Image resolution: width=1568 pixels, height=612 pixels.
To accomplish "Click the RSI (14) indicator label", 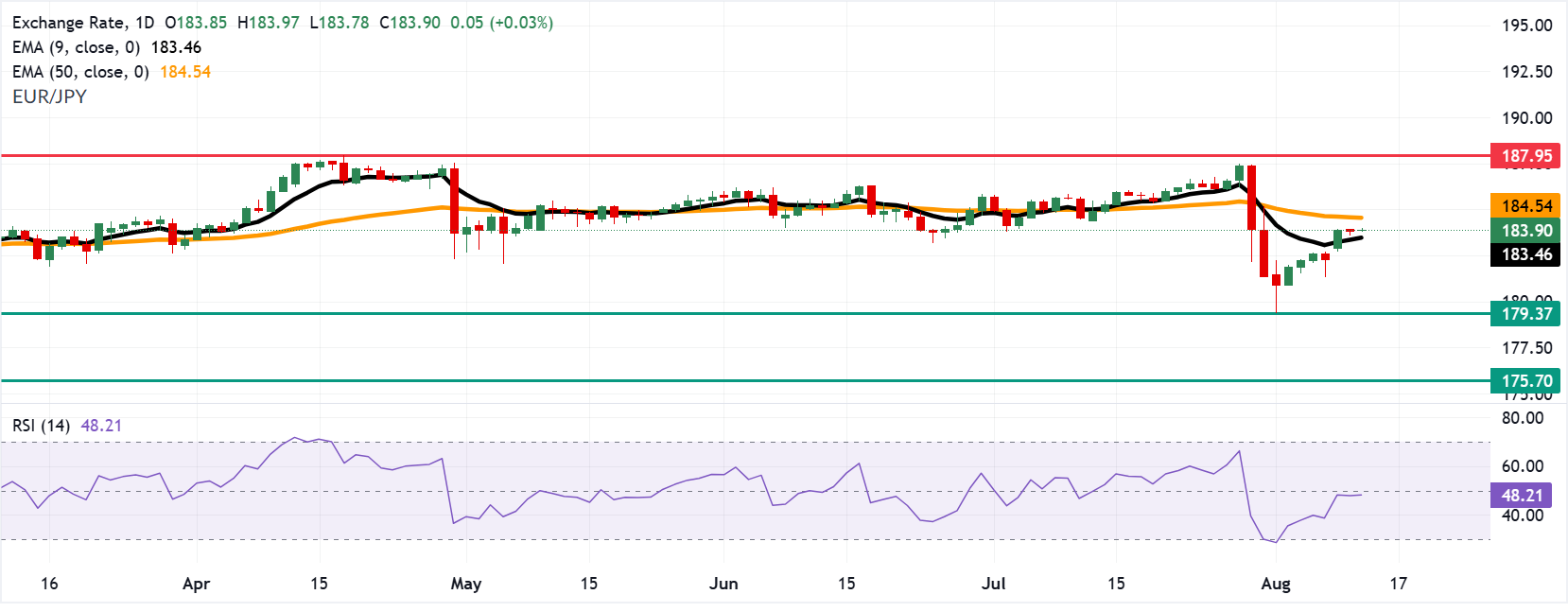I will pyautogui.click(x=42, y=426).
